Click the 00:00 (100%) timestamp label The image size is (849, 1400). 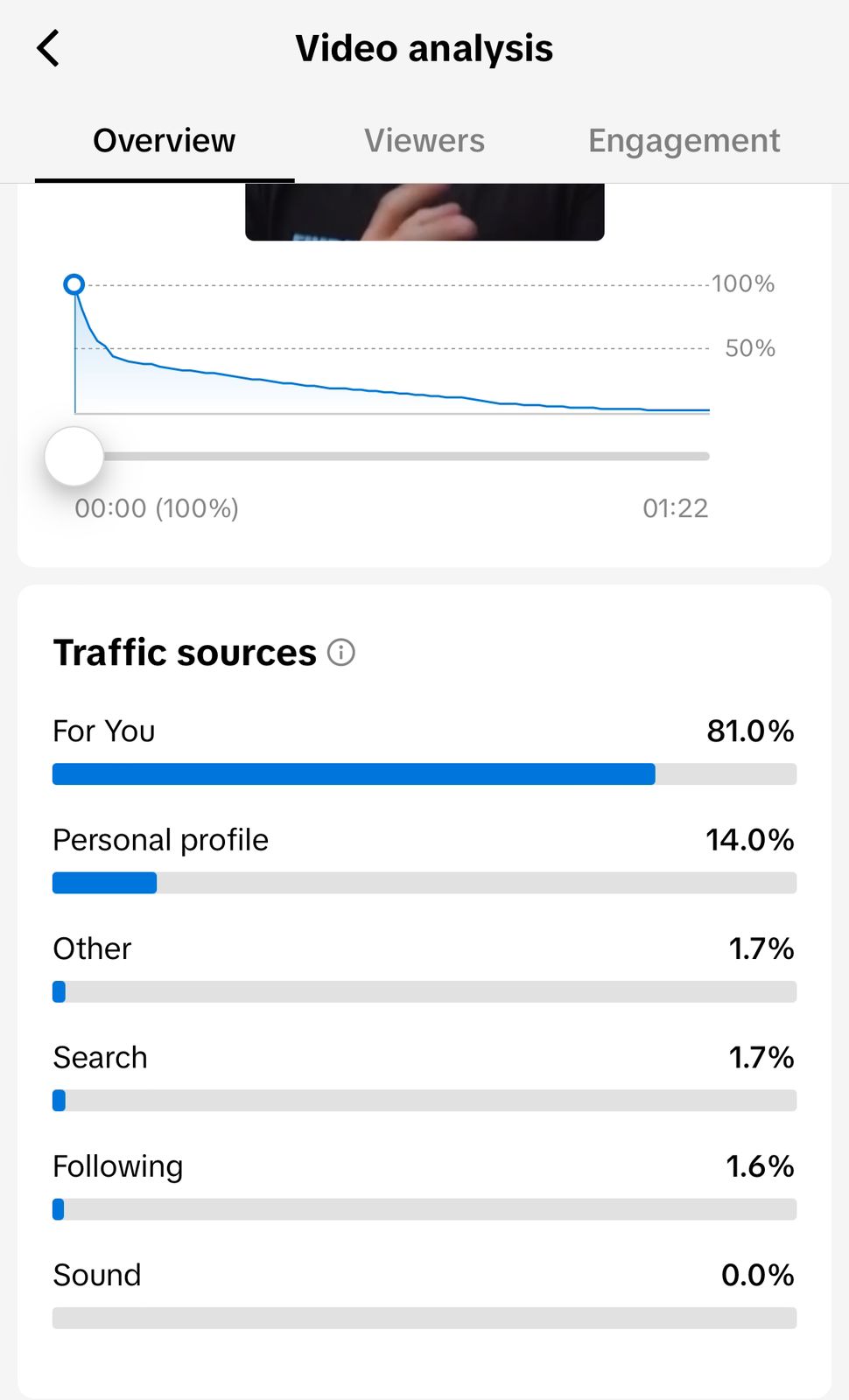157,508
